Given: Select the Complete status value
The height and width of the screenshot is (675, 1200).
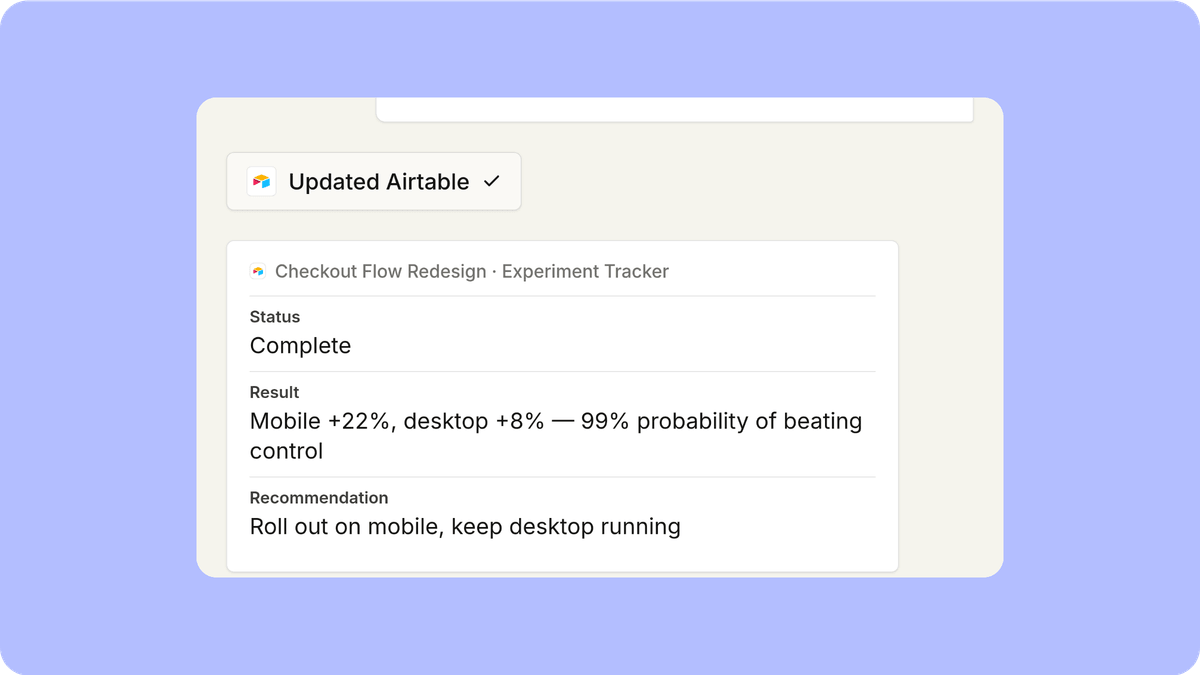Looking at the screenshot, I should pyautogui.click(x=300, y=346).
